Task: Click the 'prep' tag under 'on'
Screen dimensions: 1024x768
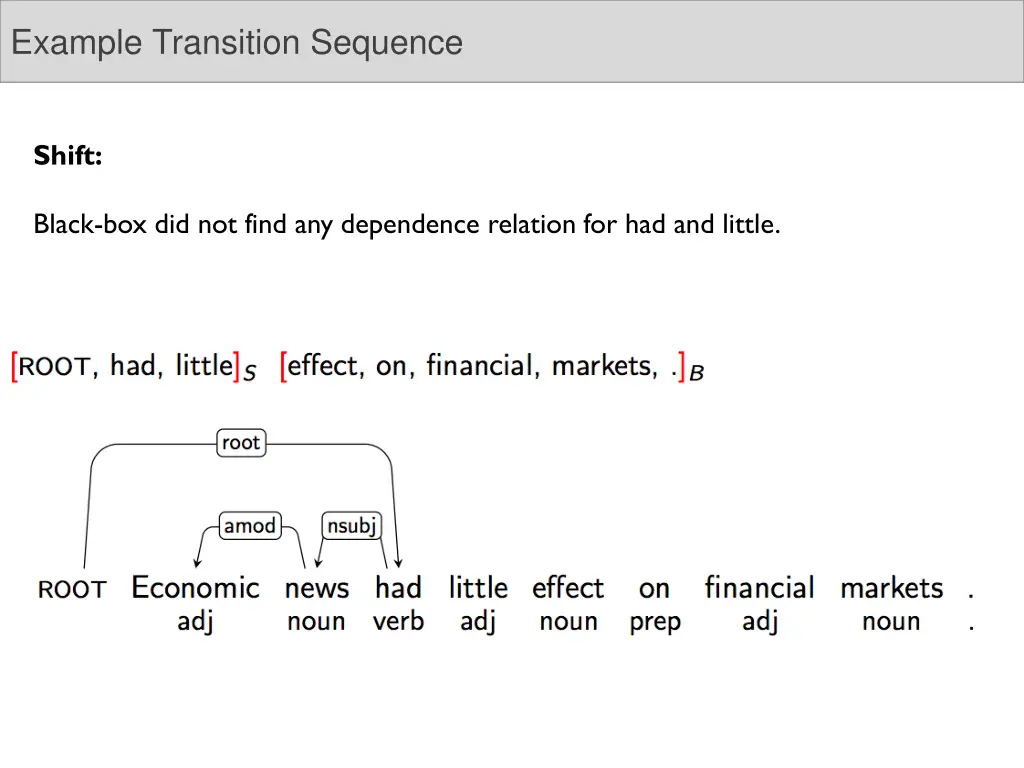Action: click(x=654, y=622)
